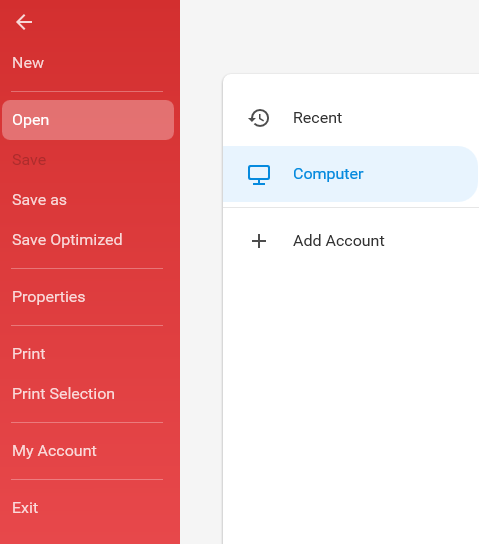
Task: Choose Print Selection entry
Action: (x=63, y=394)
